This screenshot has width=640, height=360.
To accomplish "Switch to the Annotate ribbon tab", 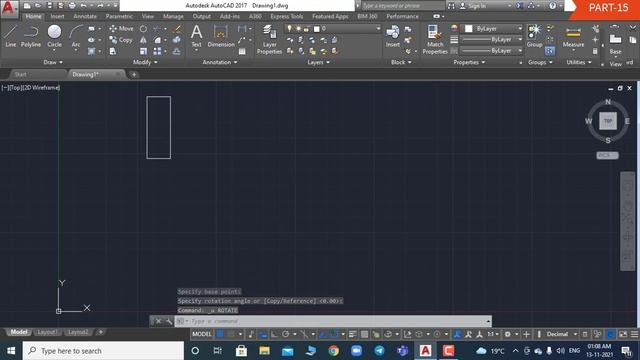I will click(85, 16).
